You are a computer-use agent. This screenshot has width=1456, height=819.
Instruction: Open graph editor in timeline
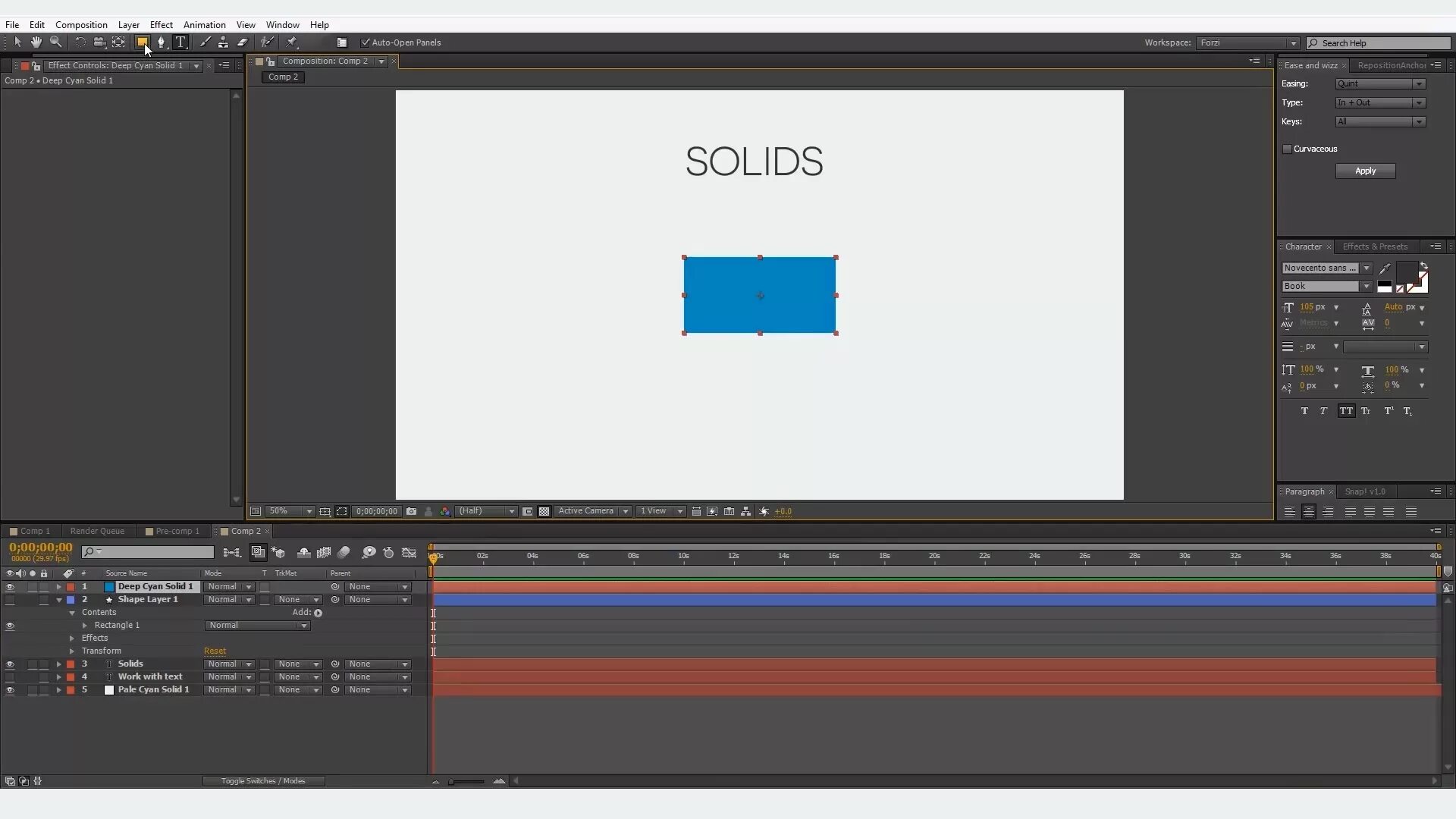[x=409, y=553]
